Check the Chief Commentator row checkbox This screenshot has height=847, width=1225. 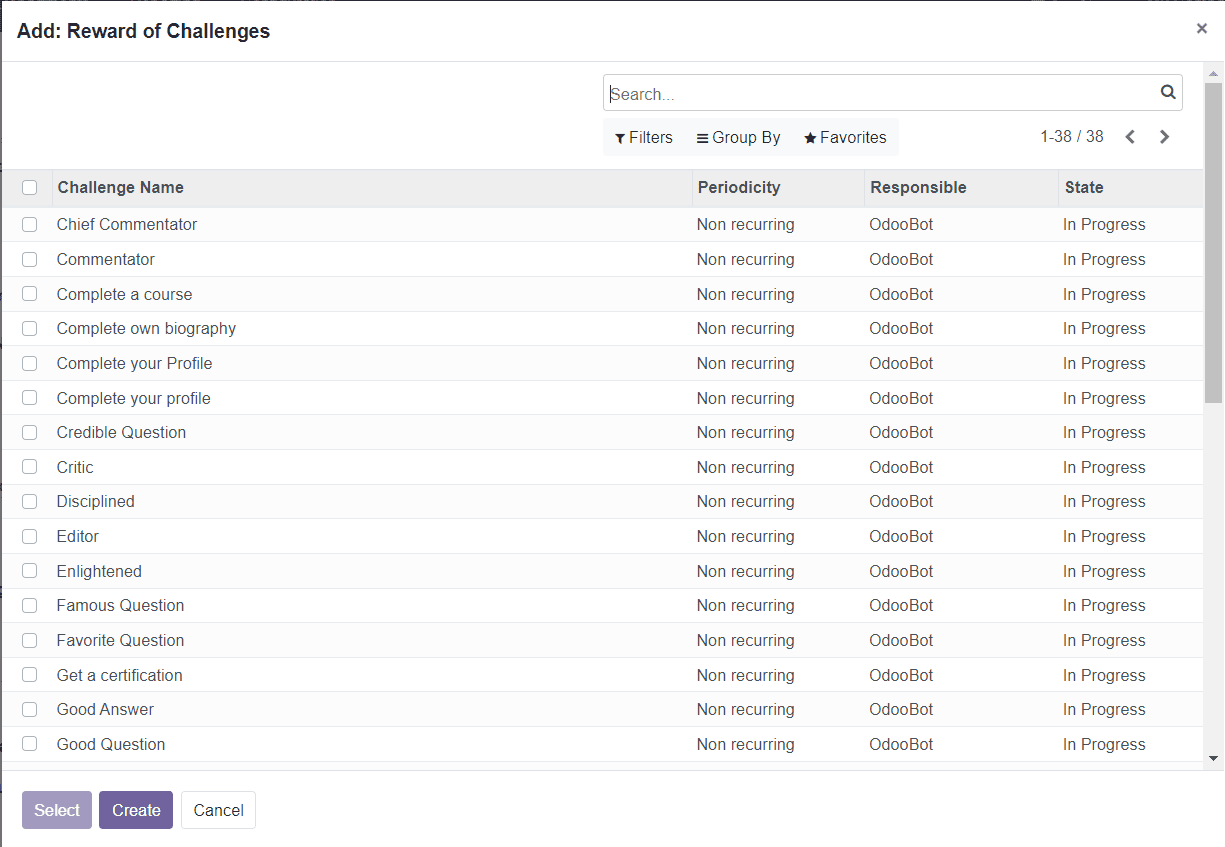click(29, 225)
